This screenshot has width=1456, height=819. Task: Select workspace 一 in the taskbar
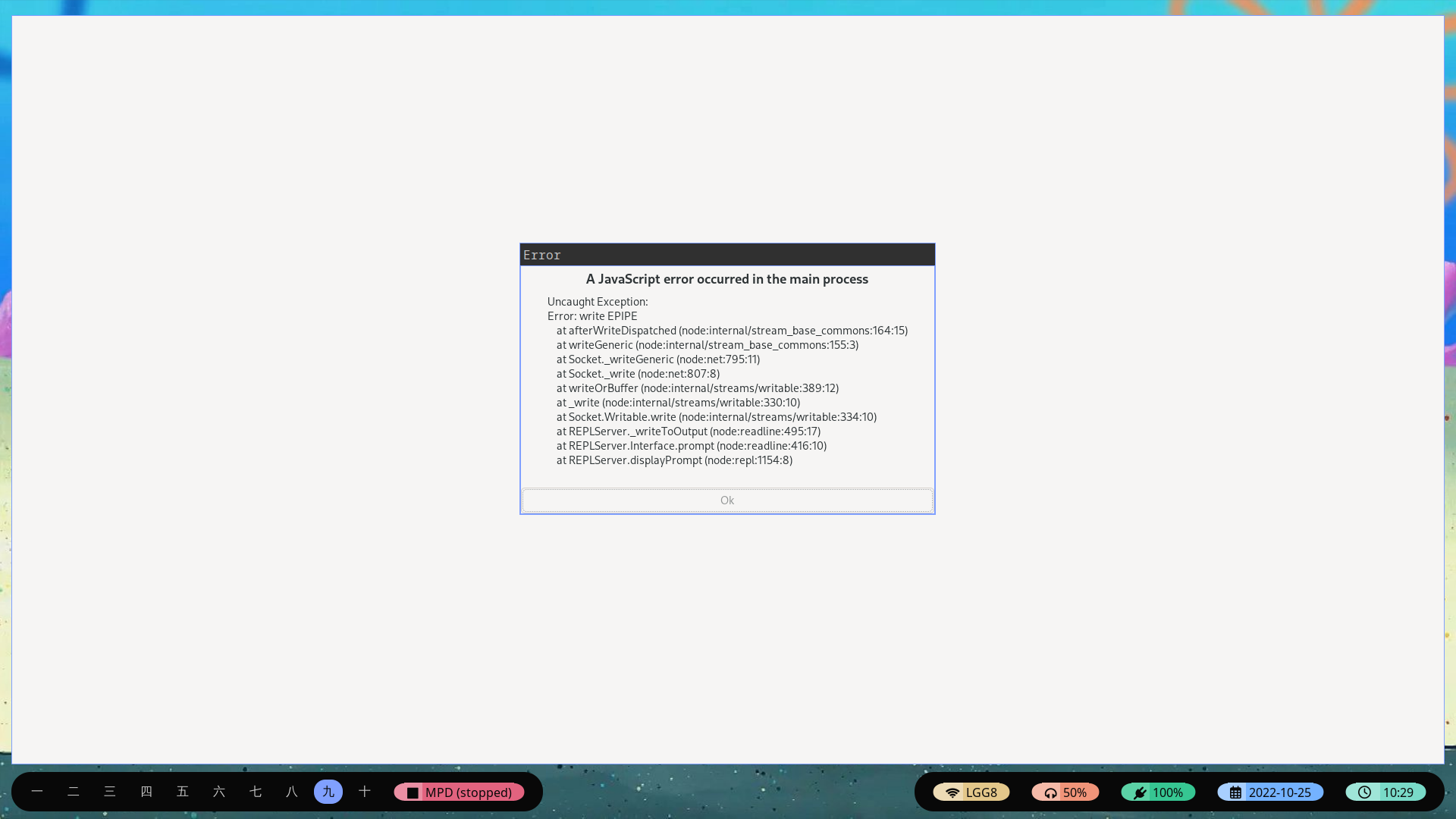click(x=36, y=792)
